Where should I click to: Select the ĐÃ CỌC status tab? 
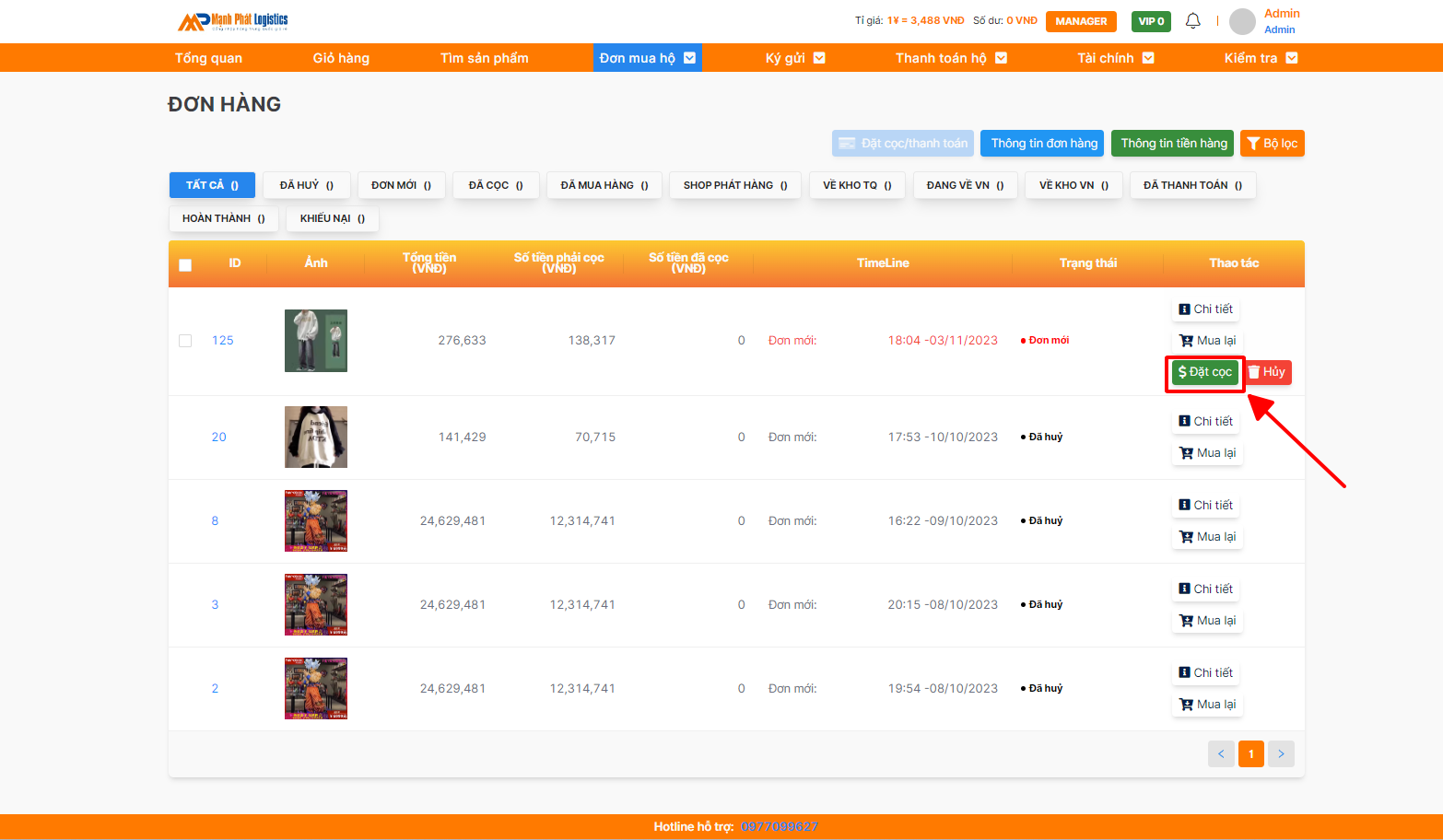tap(496, 185)
